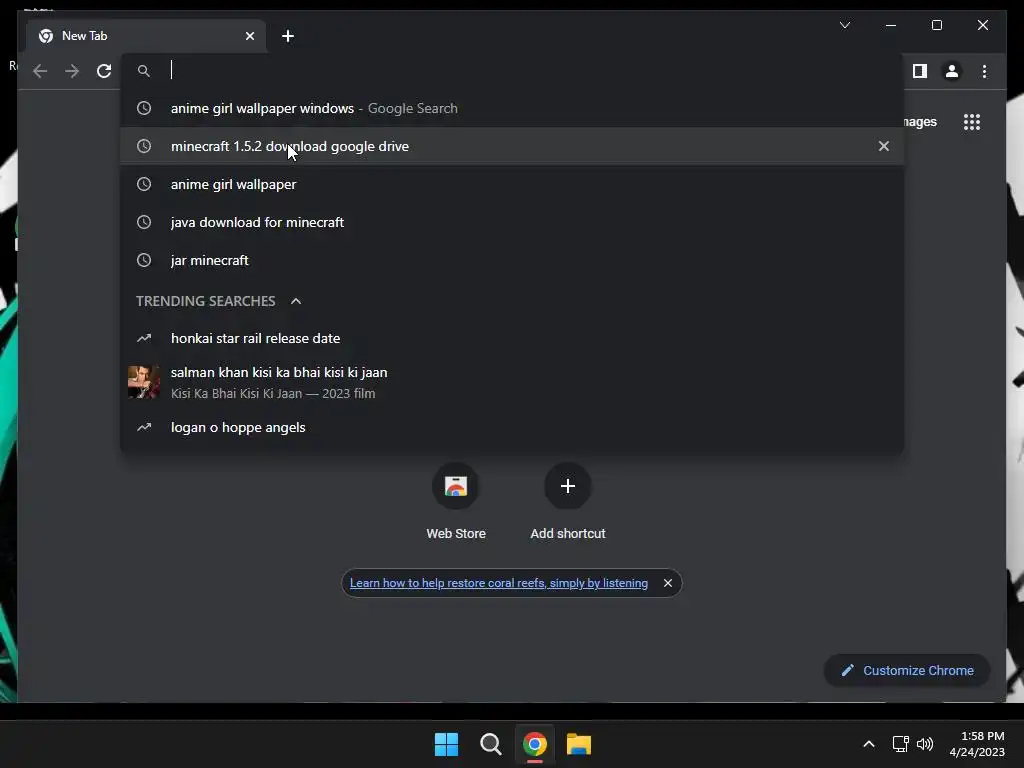This screenshot has width=1024, height=768.
Task: Click the Chrome back arrow
Action: pyautogui.click(x=40, y=71)
